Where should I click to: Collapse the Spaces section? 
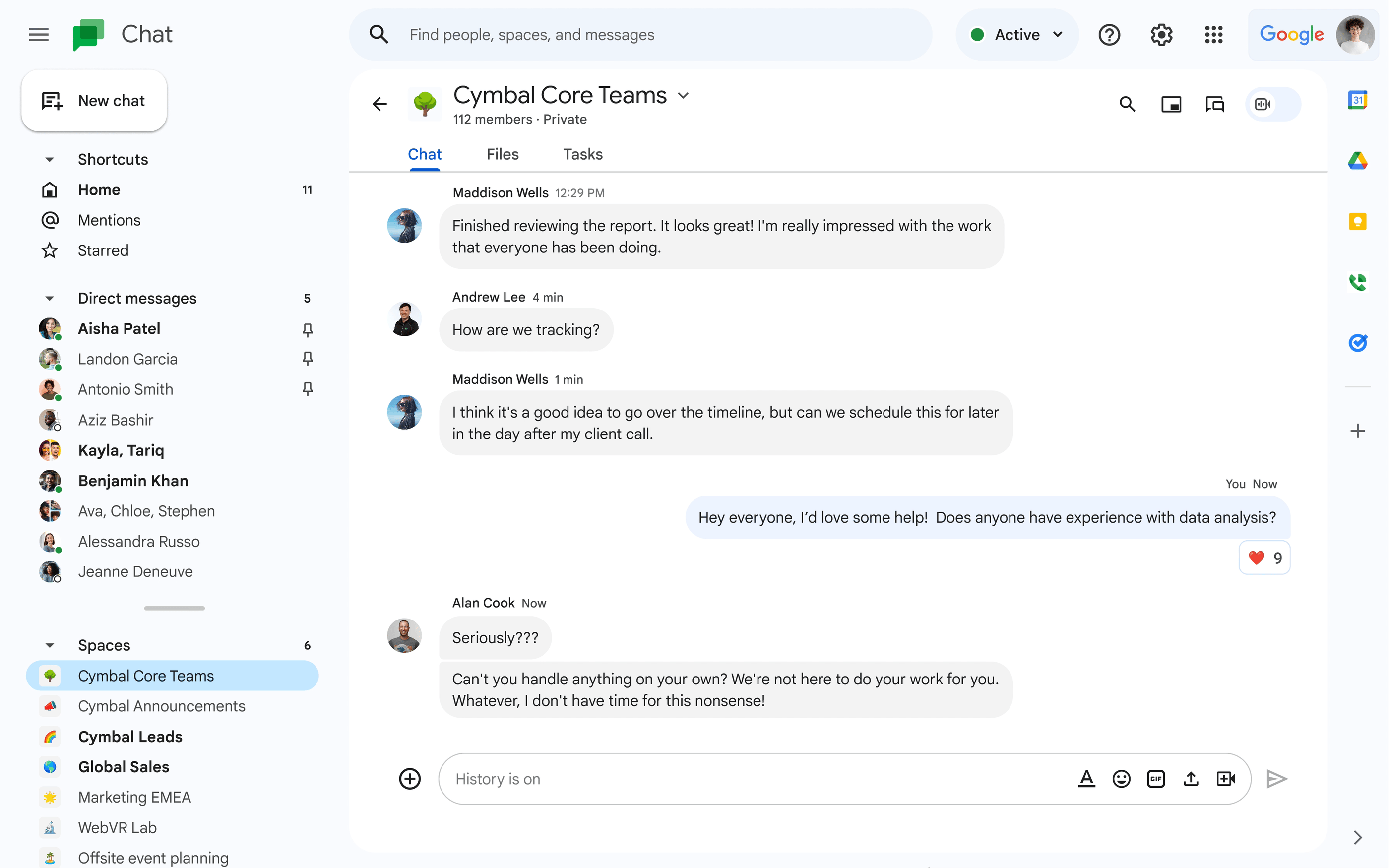click(50, 645)
